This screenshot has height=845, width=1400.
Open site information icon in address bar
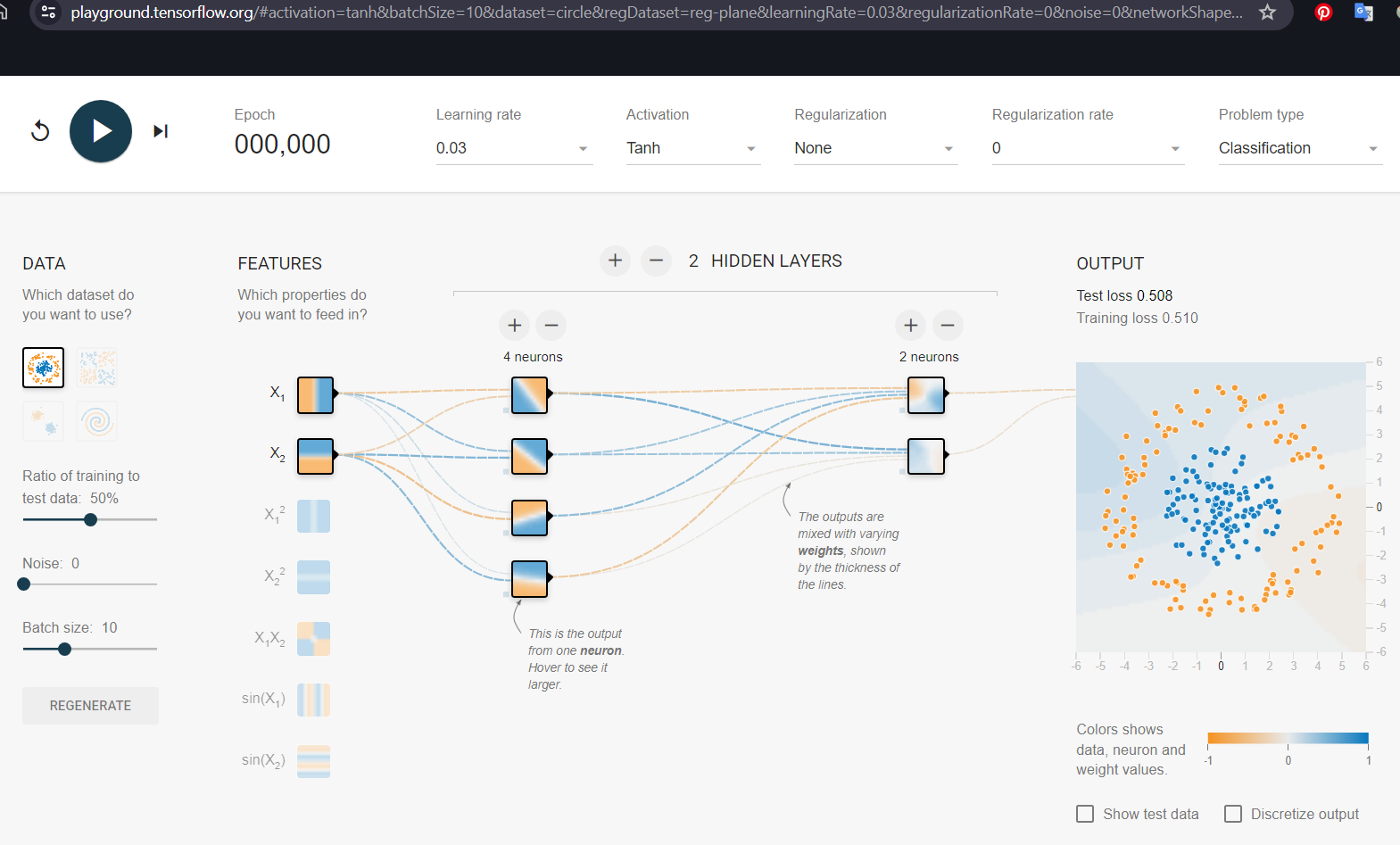tap(48, 12)
